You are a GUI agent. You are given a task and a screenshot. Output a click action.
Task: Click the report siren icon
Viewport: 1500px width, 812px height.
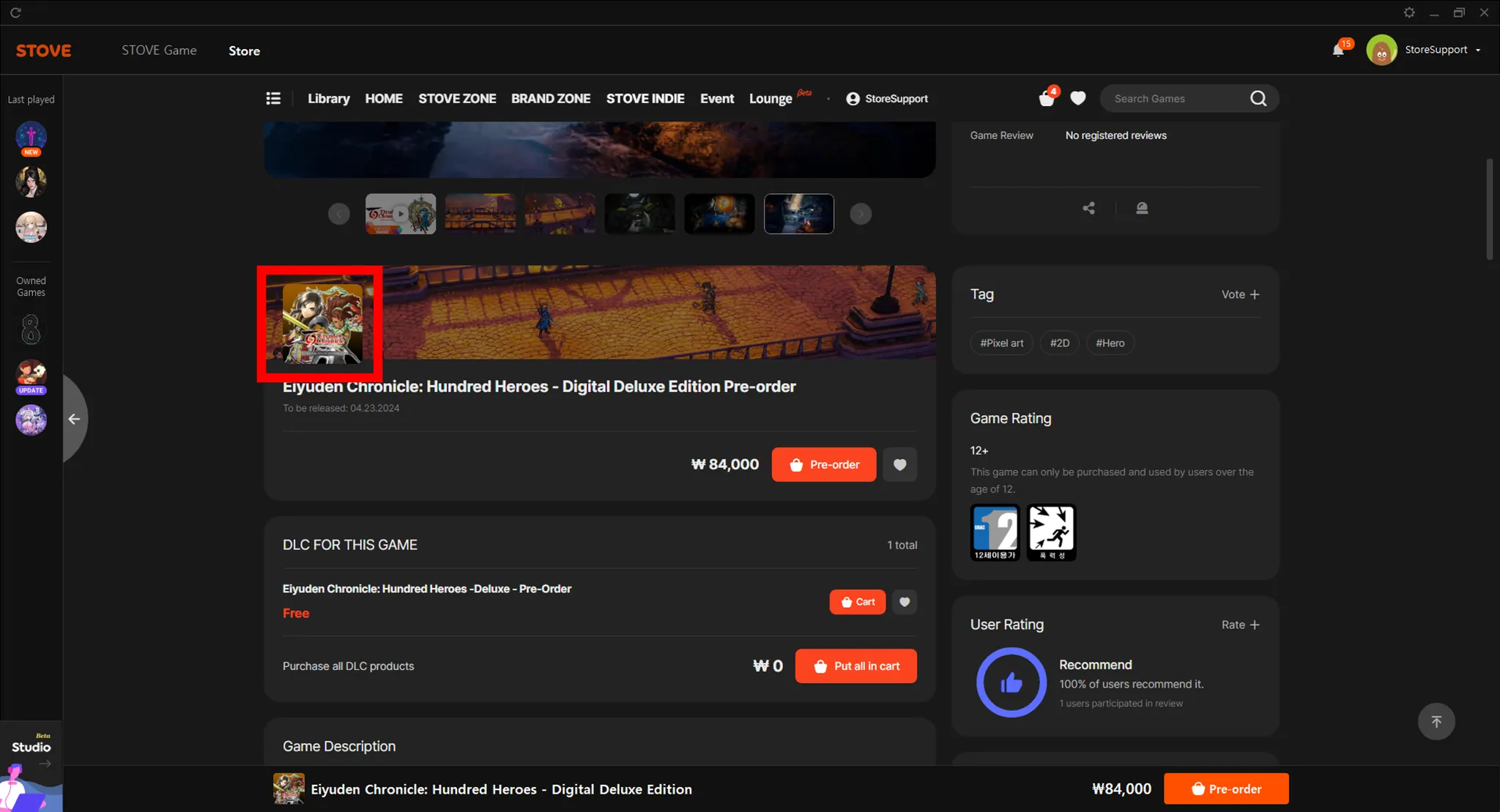1142,208
